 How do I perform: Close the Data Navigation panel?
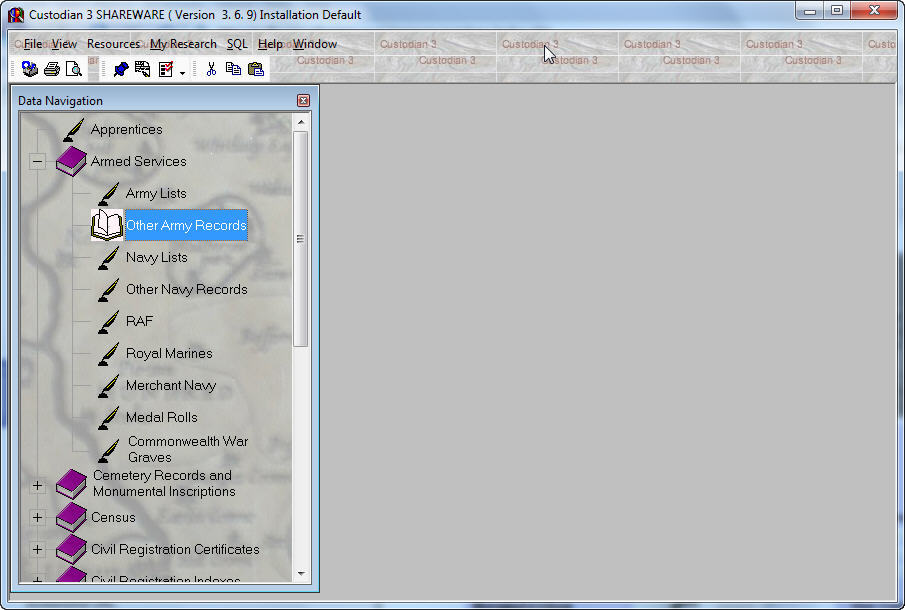point(303,101)
